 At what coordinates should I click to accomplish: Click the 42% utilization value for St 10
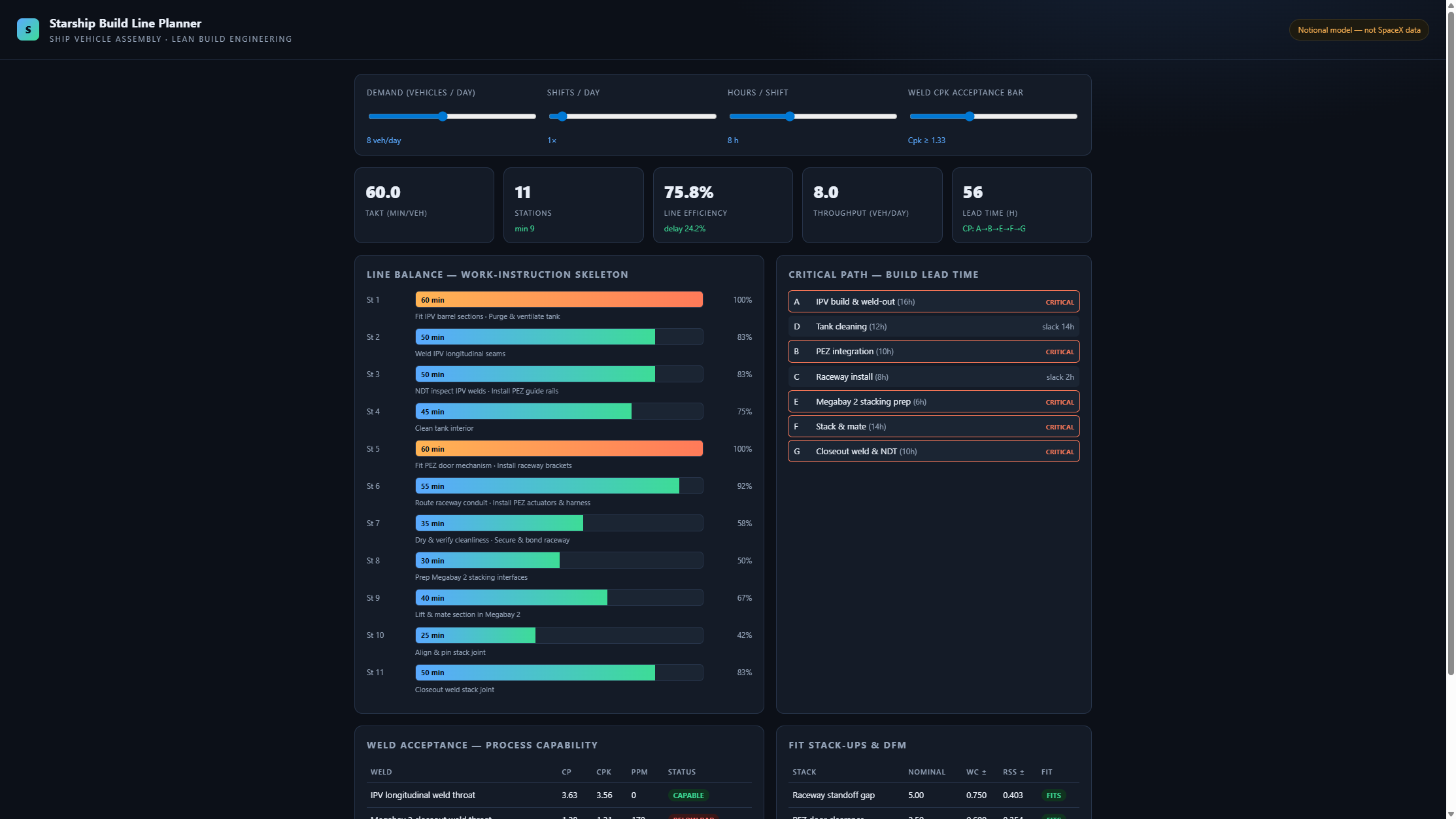click(x=744, y=635)
